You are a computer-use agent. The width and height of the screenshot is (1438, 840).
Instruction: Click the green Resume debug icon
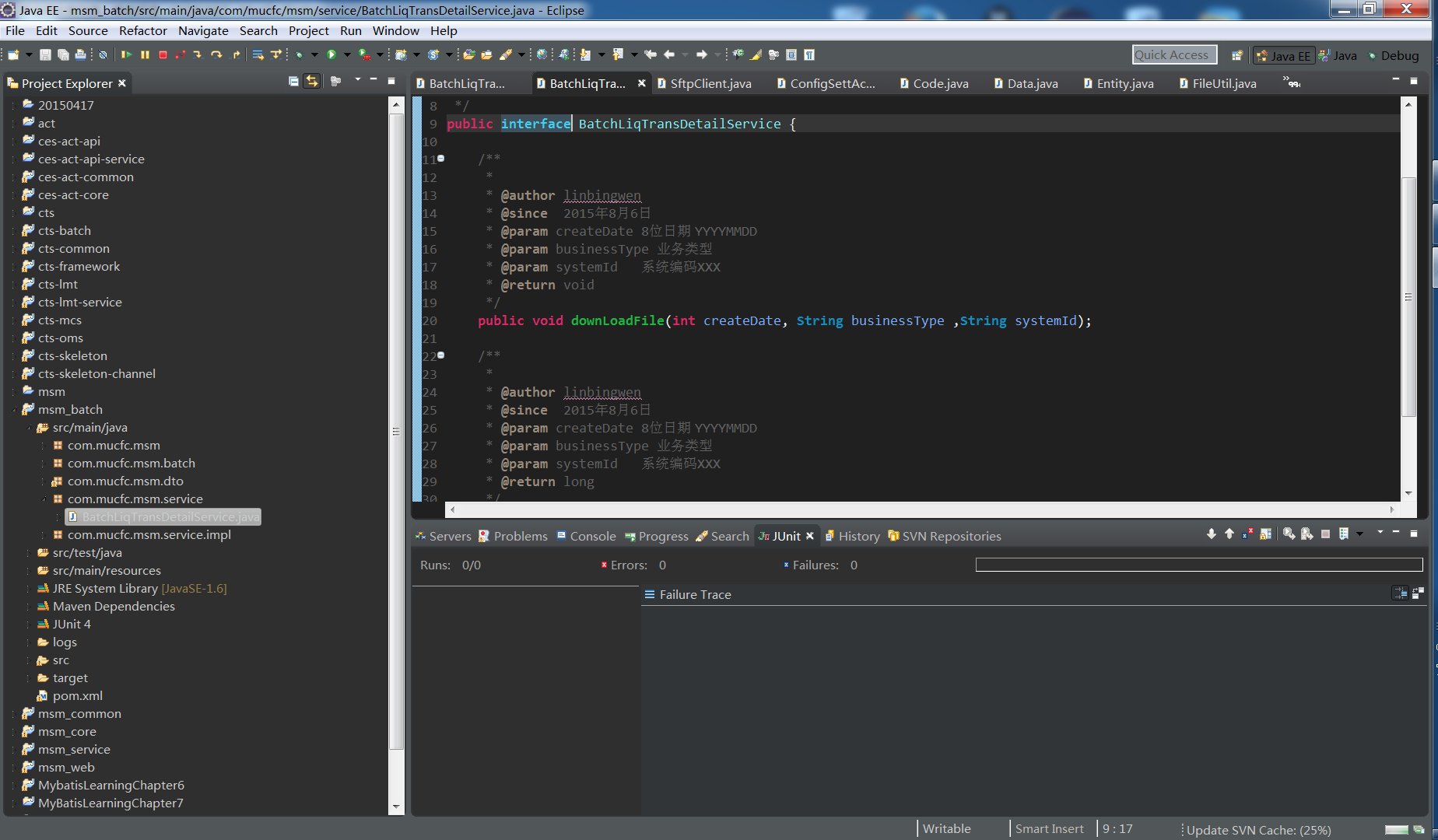(x=126, y=54)
